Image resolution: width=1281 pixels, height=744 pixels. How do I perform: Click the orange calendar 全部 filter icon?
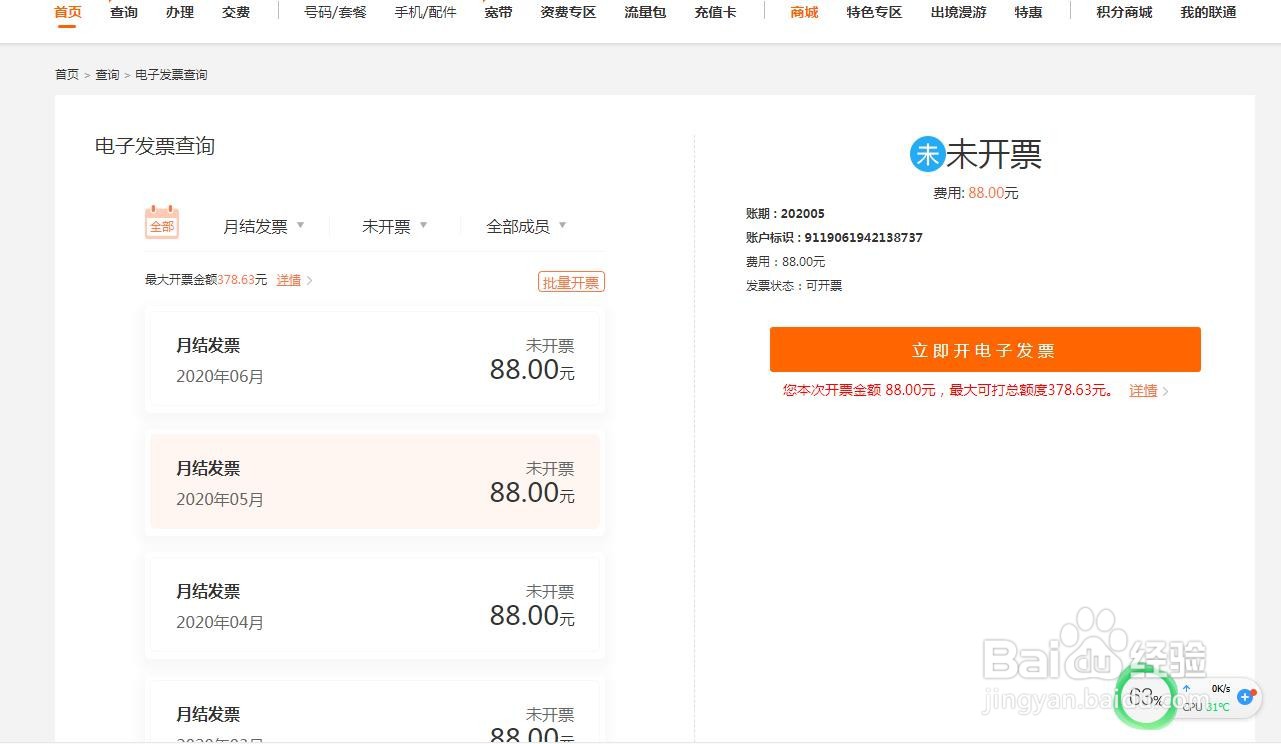161,222
